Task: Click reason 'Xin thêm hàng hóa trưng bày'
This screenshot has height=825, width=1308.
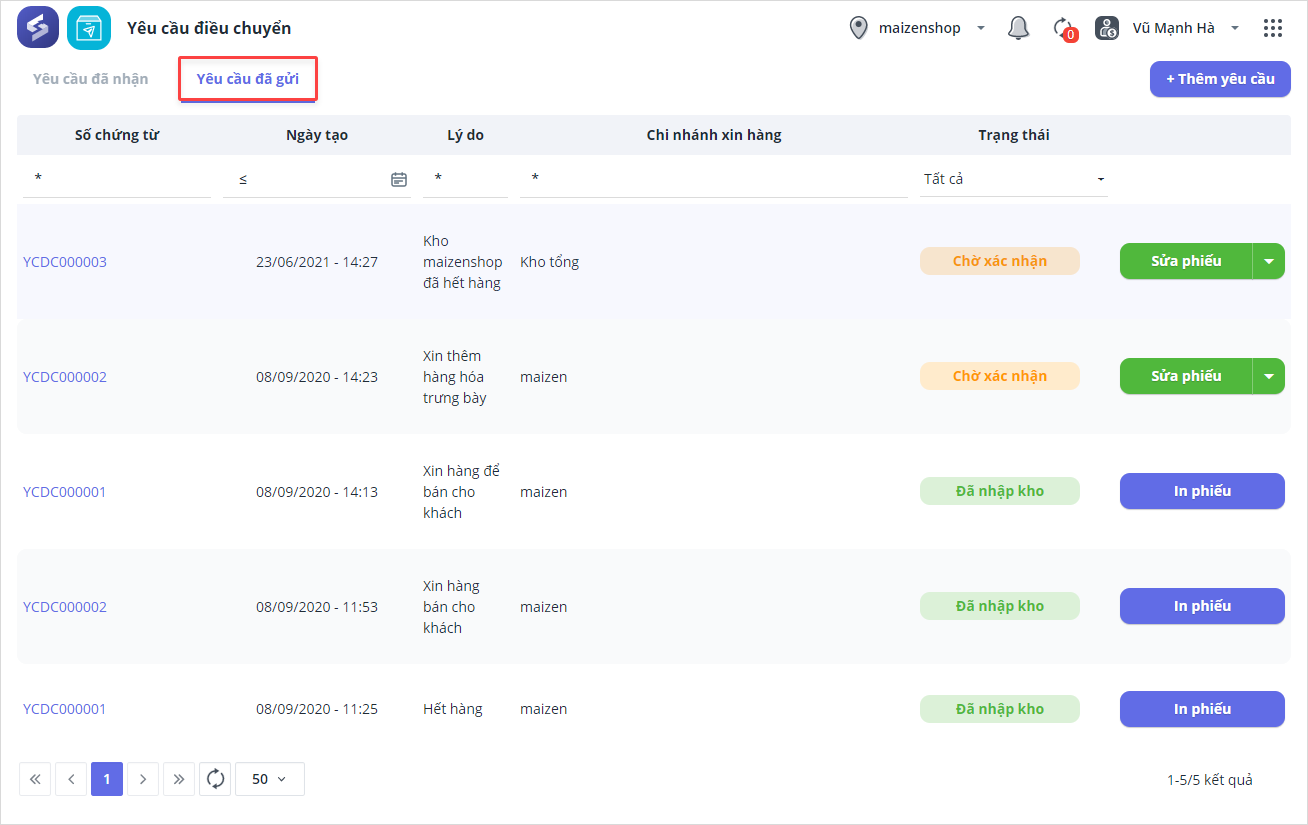Action: 455,377
